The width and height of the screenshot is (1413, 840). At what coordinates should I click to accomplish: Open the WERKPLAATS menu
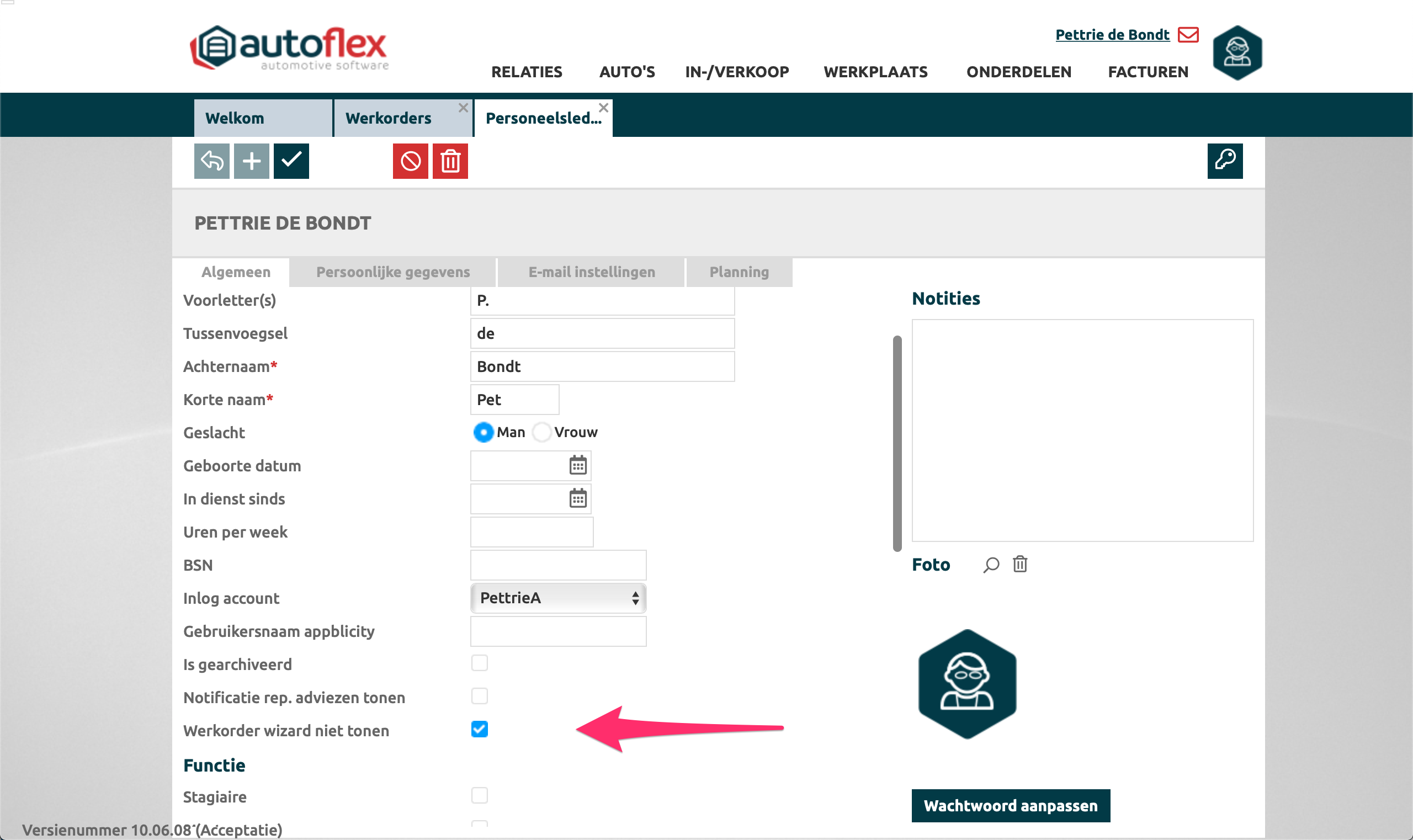[875, 72]
